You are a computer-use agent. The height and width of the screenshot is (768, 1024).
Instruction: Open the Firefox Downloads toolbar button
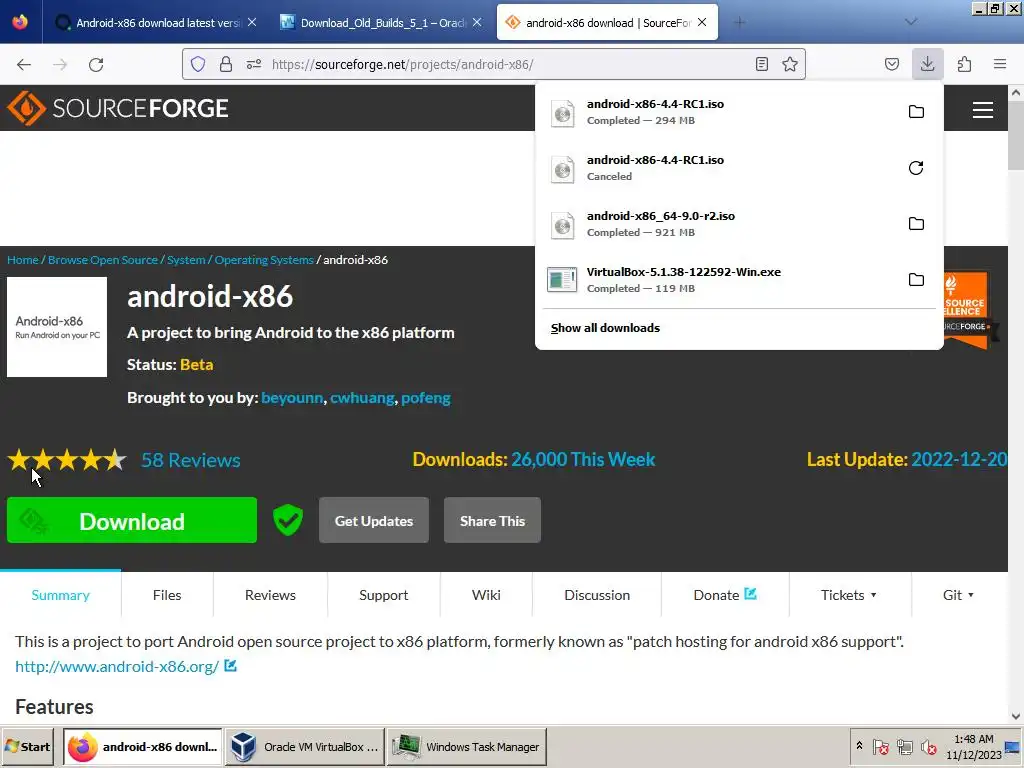click(927, 64)
